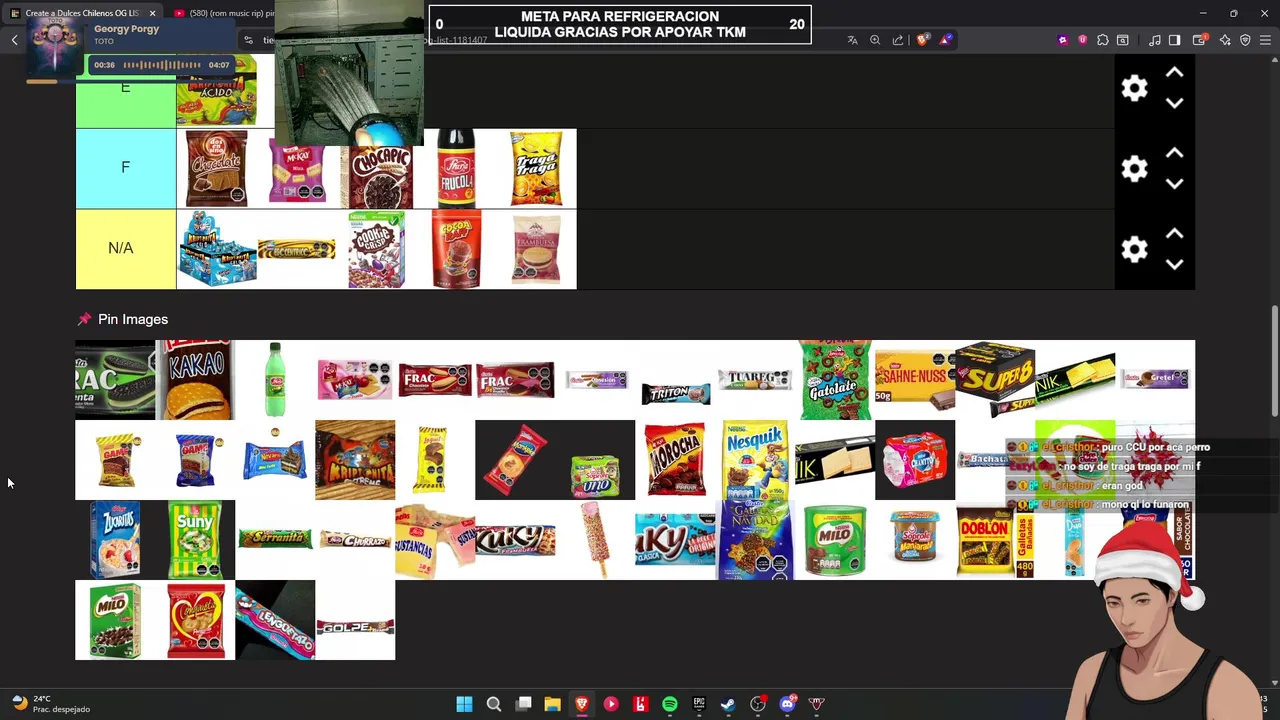Click the Brave Rewards triangle icon
Image resolution: width=1280 pixels, height=720 pixels.
[945, 40]
